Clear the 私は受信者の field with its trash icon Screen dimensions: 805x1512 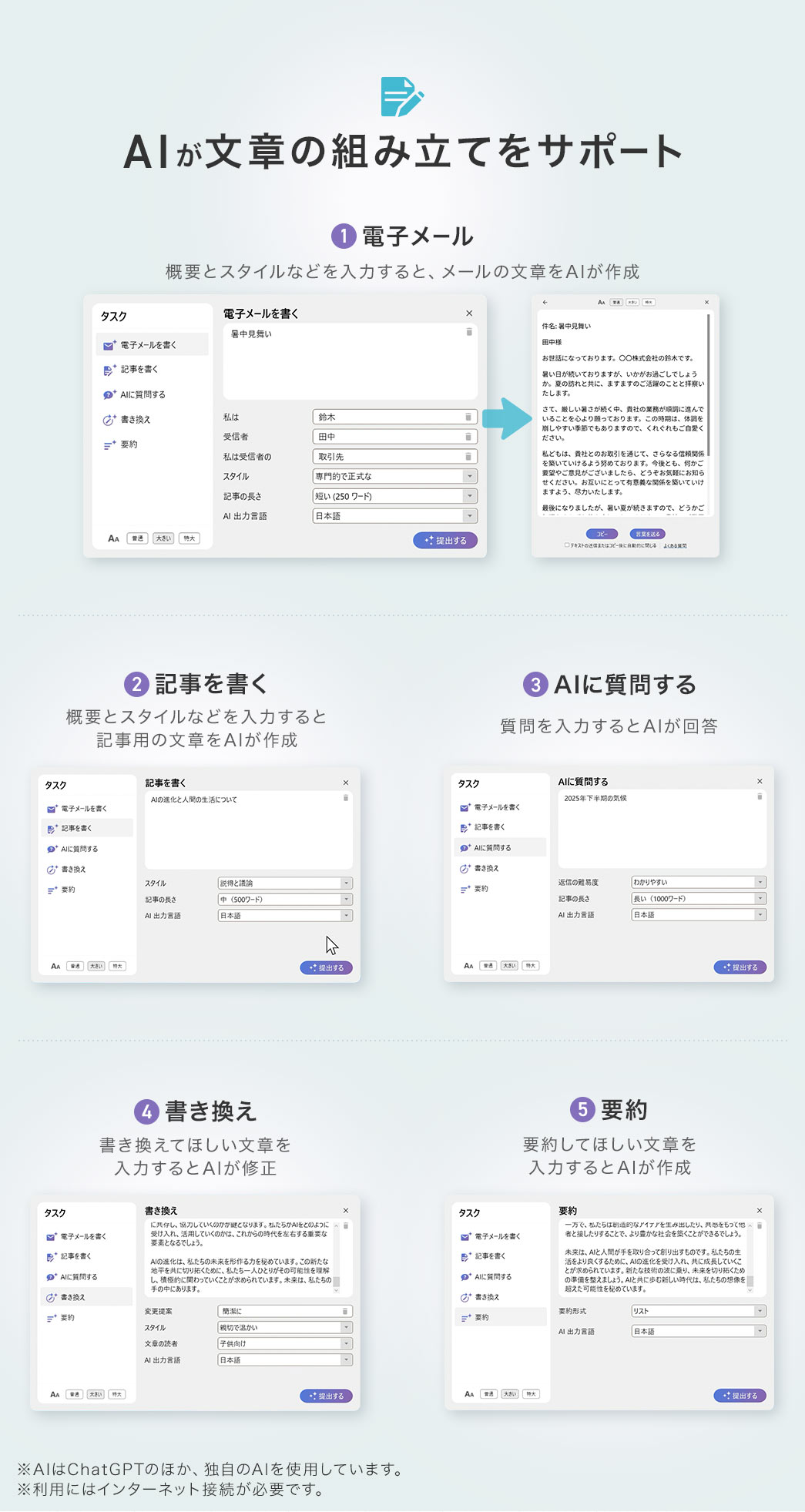[468, 457]
